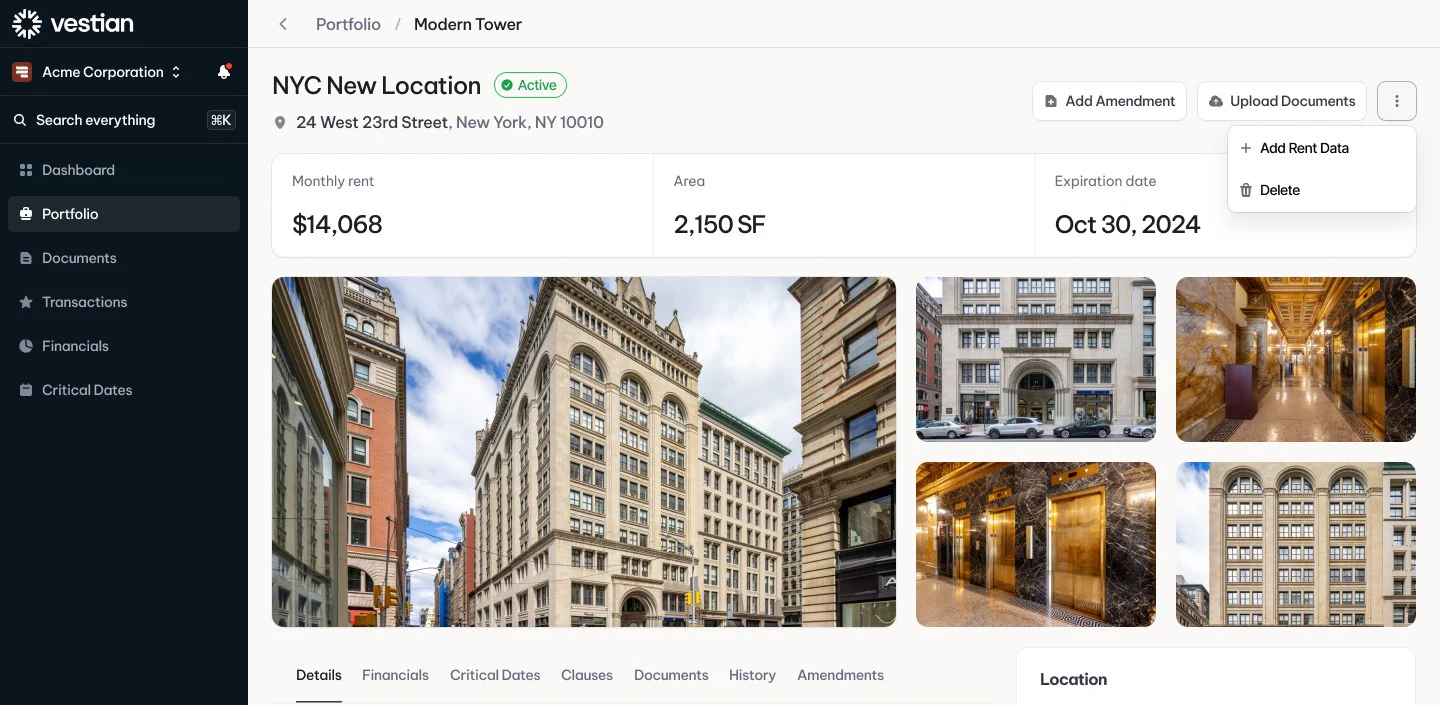Viewport: 1440px width, 705px height.
Task: Click the Upload Documents button
Action: 1281,101
